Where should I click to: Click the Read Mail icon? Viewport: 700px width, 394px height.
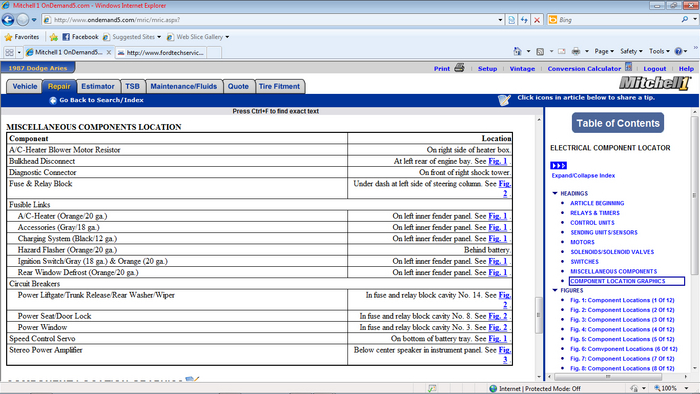(562, 51)
